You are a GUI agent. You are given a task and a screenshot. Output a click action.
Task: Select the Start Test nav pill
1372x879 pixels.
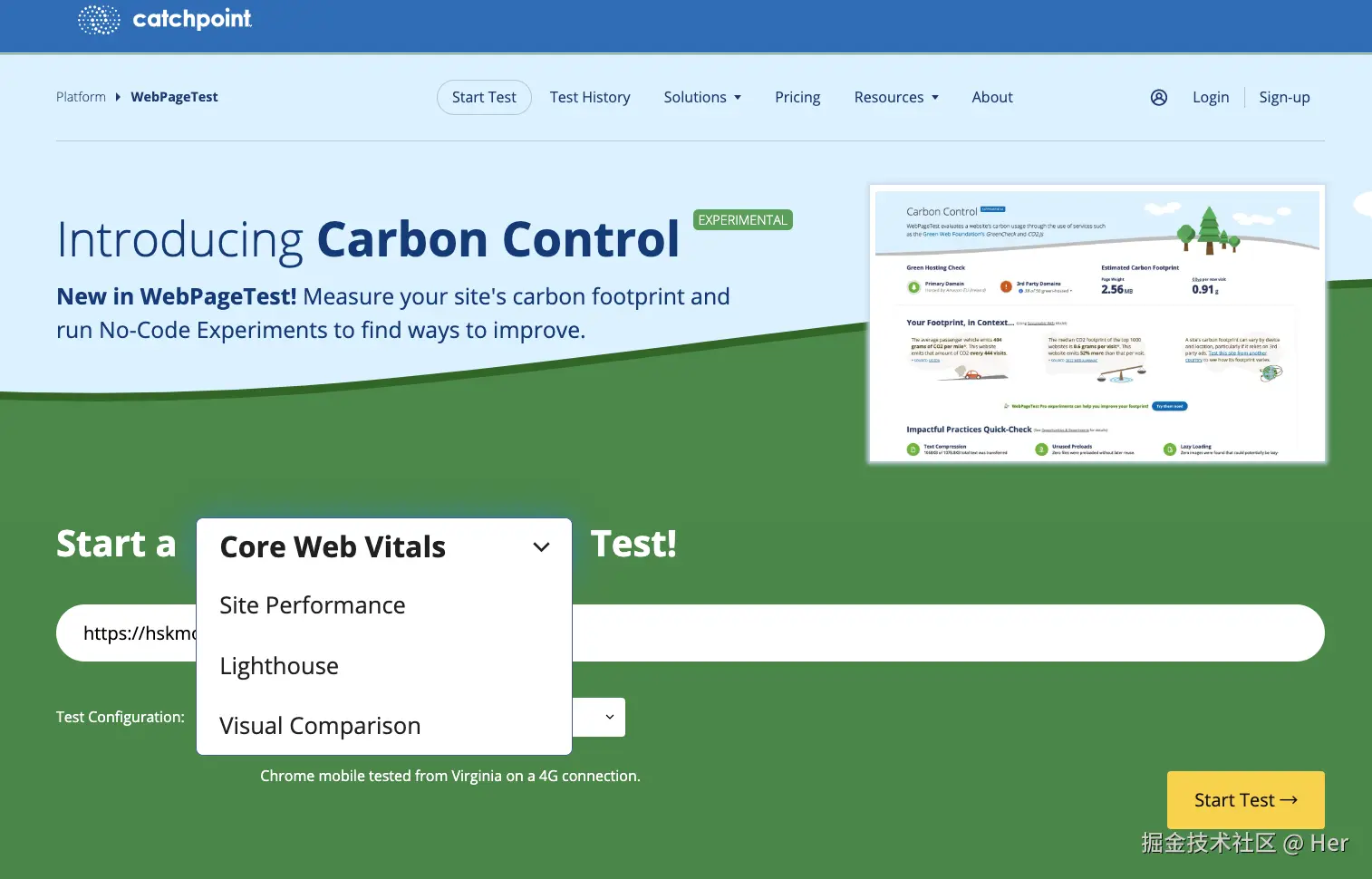(484, 97)
